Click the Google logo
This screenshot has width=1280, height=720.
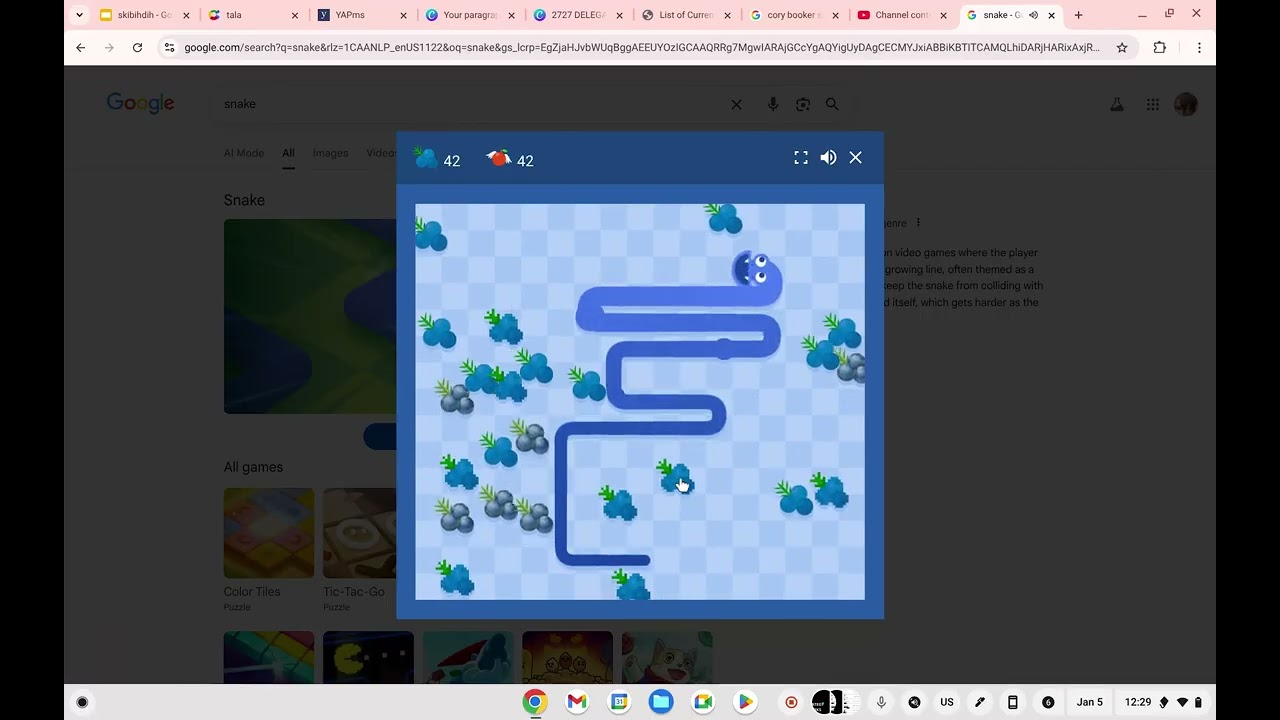(141, 103)
